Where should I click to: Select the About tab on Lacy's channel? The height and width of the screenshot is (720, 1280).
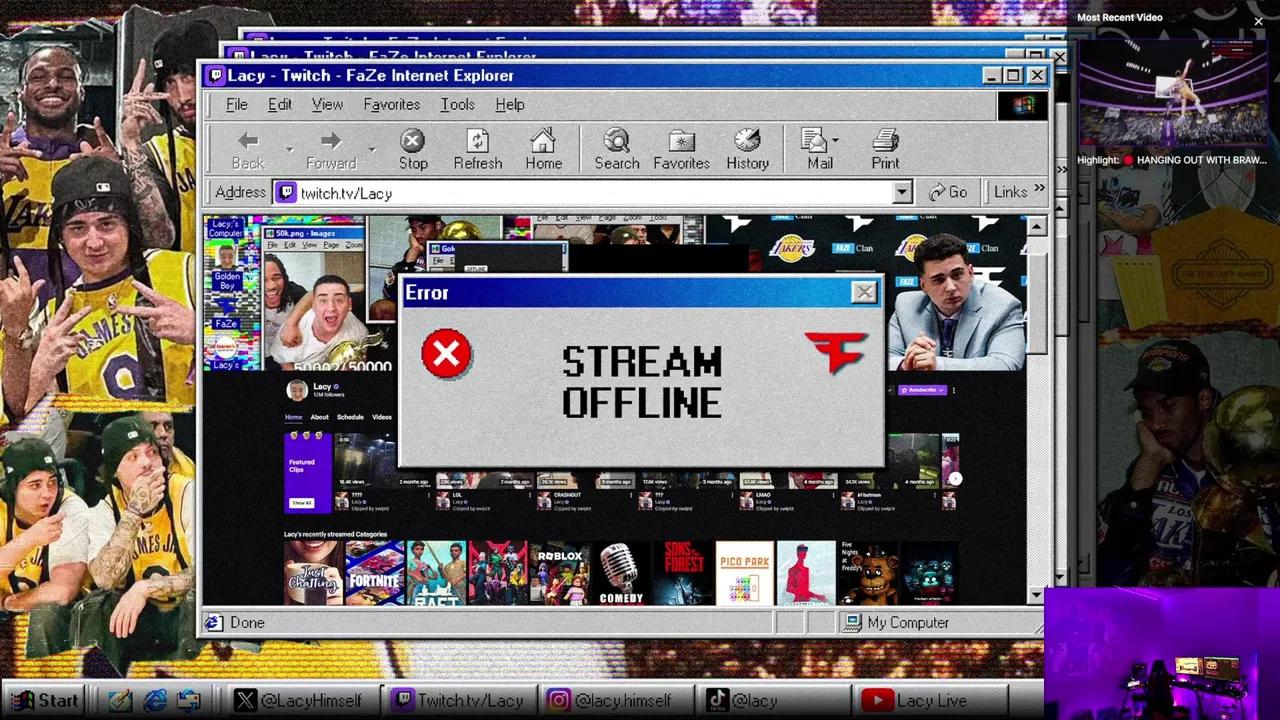tap(319, 417)
